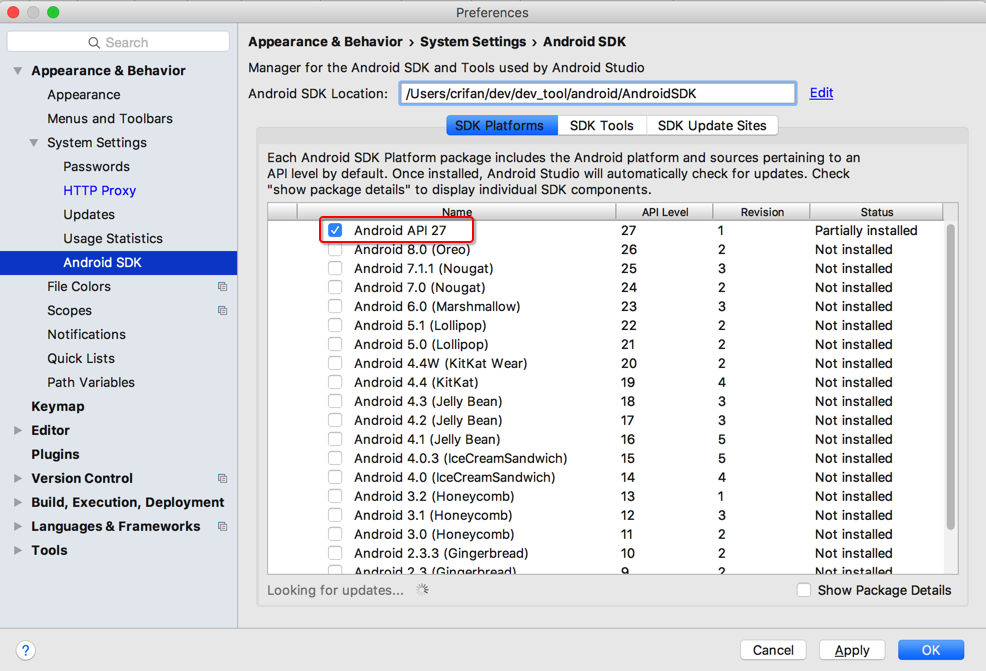Image resolution: width=986 pixels, height=671 pixels.
Task: Open Menus and Toolbars settings
Action: pos(110,119)
